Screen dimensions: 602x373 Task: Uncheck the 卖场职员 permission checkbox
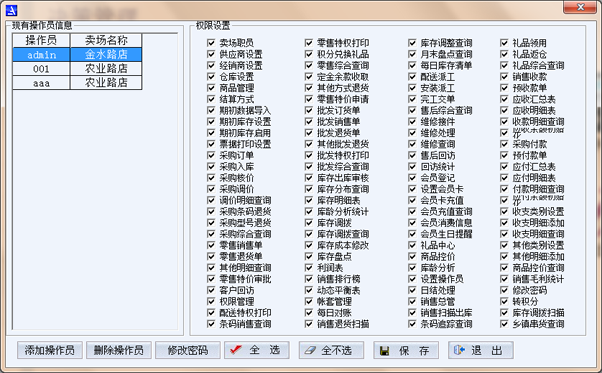(211, 43)
